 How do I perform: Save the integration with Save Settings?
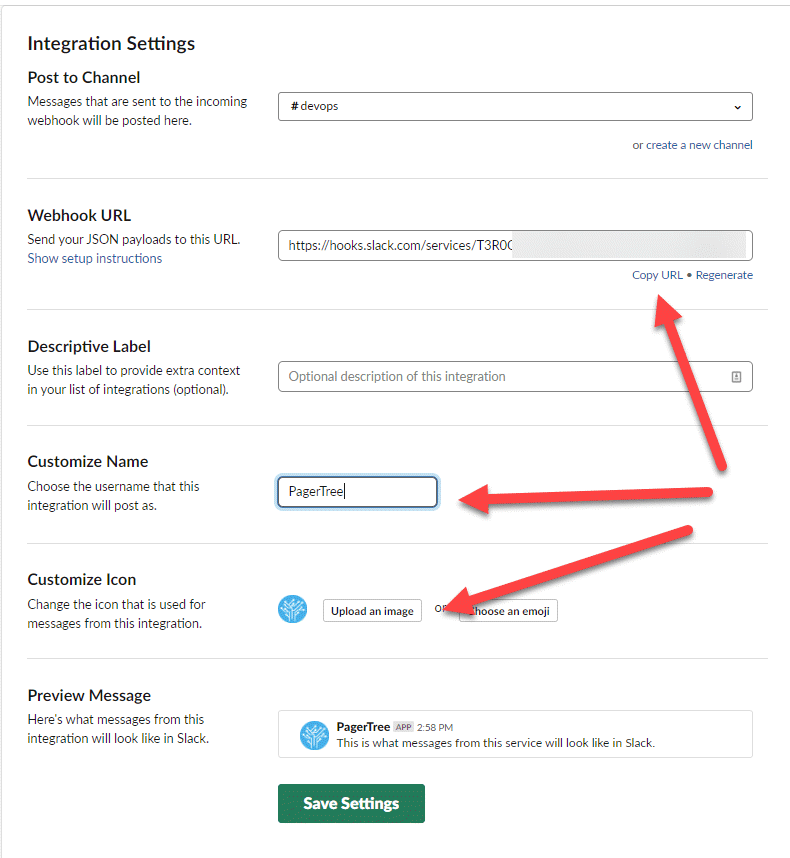[351, 803]
